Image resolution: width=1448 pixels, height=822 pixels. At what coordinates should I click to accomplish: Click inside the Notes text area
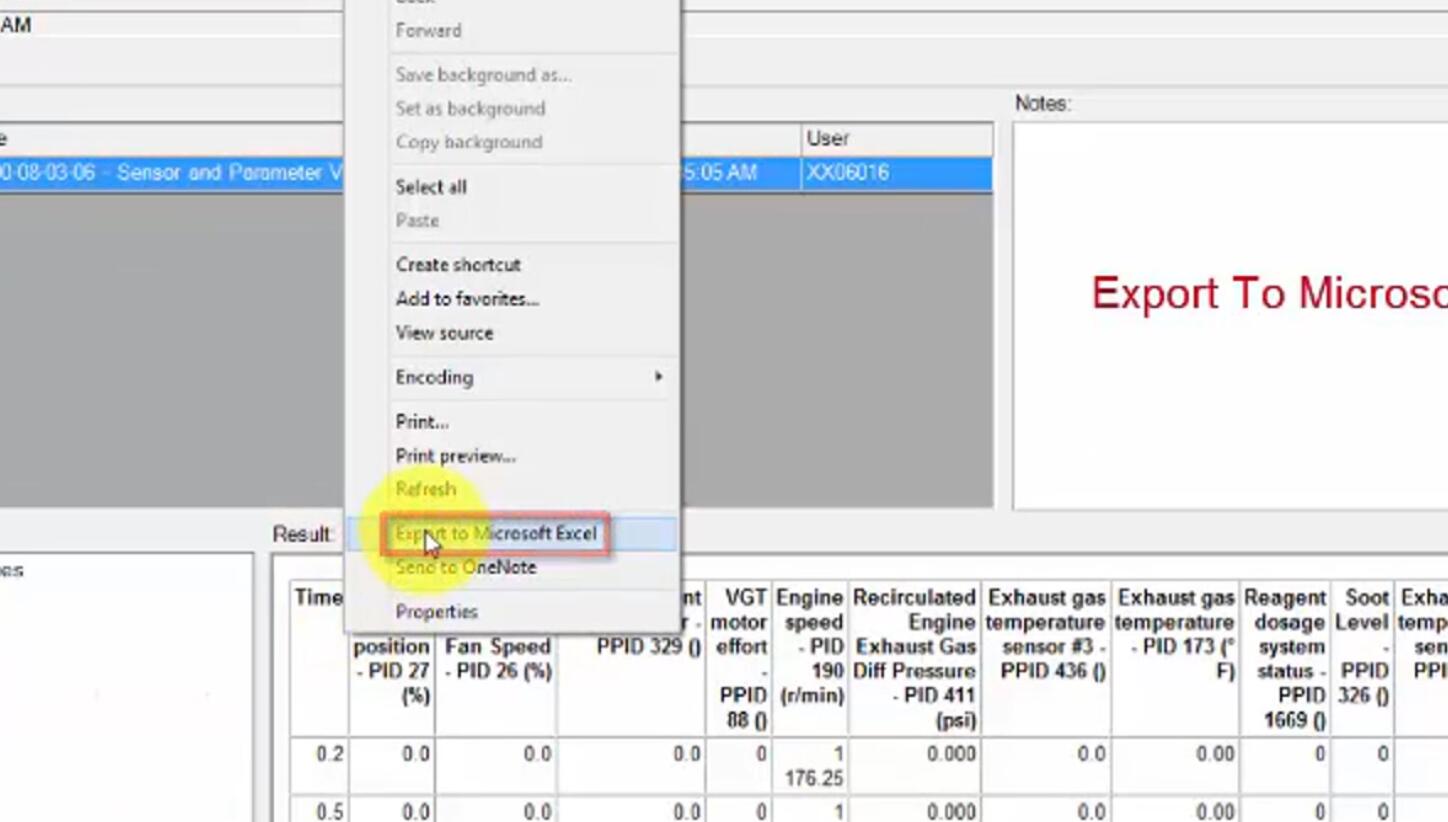point(1230,316)
